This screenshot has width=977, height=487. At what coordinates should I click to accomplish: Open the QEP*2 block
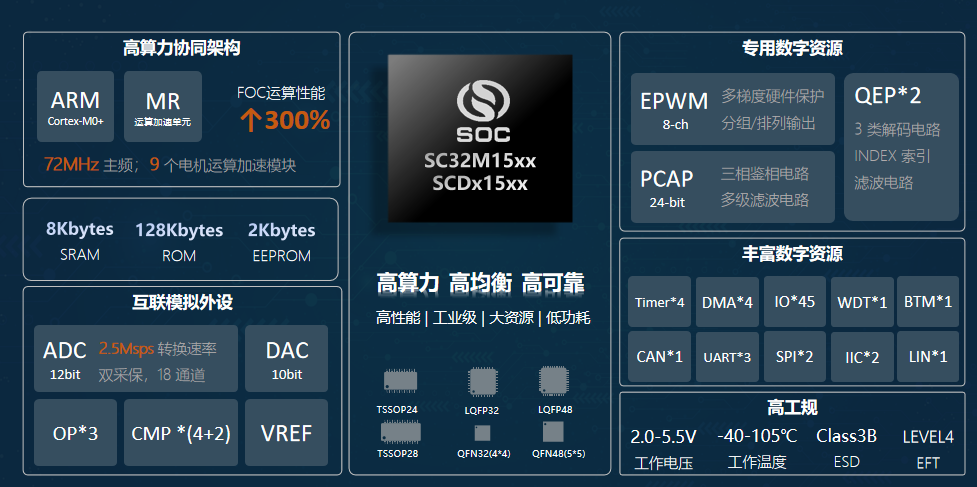tap(901, 147)
